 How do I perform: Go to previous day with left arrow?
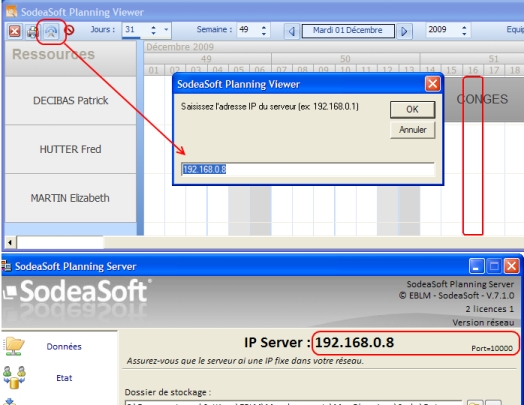click(x=292, y=31)
